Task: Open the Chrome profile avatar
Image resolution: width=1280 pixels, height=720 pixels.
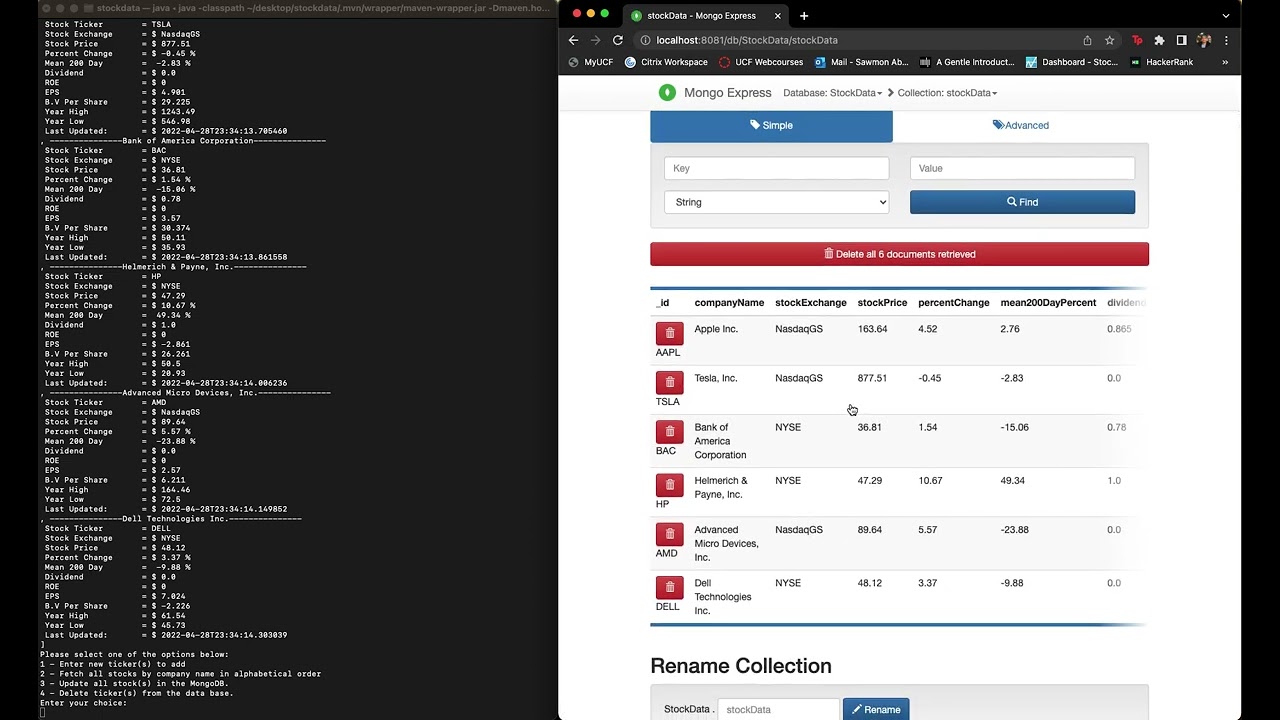Action: point(1204,40)
